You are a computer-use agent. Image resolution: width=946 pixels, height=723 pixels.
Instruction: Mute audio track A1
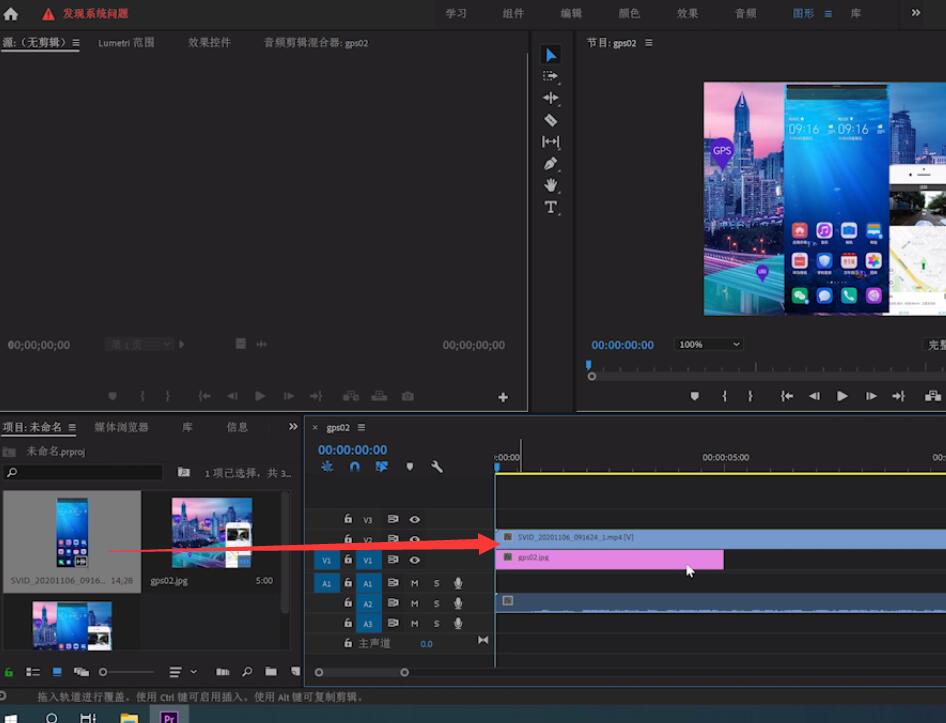point(414,583)
